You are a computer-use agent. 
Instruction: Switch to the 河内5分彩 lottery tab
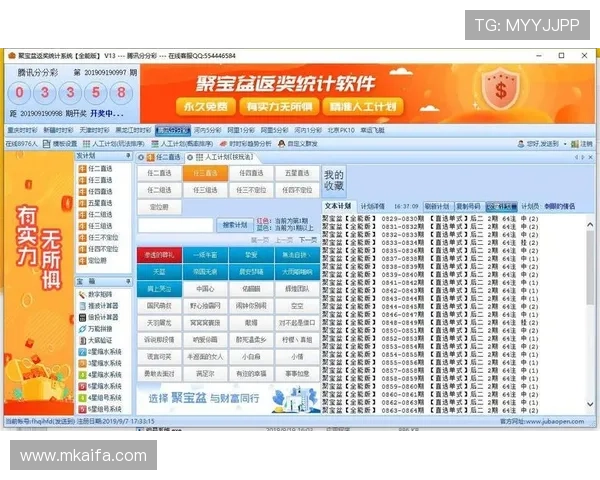[x=207, y=130]
